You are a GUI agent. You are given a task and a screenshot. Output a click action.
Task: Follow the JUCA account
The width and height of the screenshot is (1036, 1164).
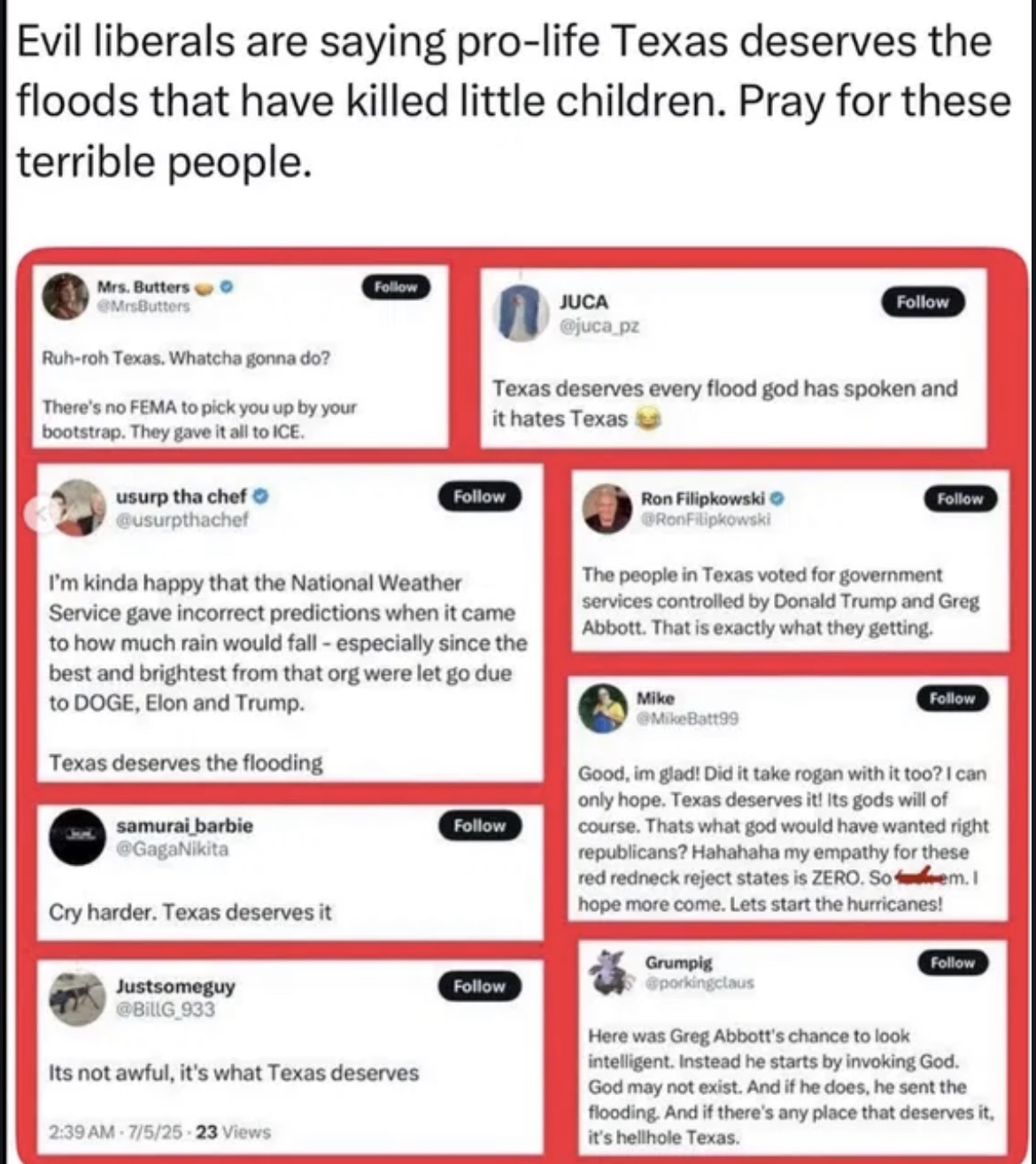pyautogui.click(x=922, y=302)
